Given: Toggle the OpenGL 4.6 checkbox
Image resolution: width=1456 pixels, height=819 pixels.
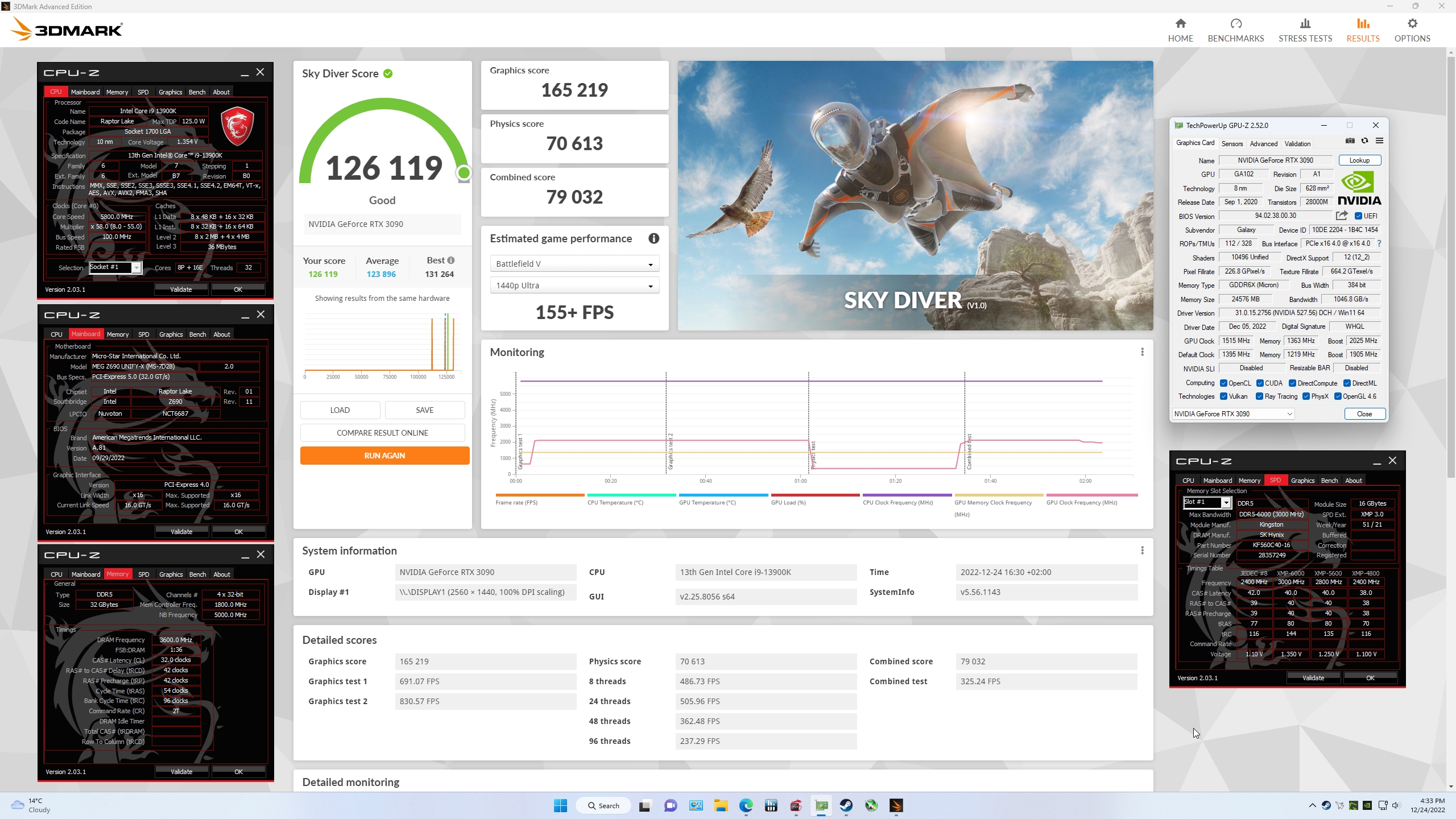Looking at the screenshot, I should [x=1338, y=396].
